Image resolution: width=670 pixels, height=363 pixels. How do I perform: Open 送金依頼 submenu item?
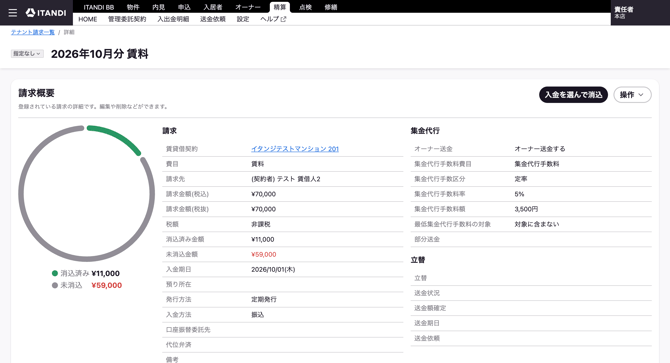click(213, 19)
